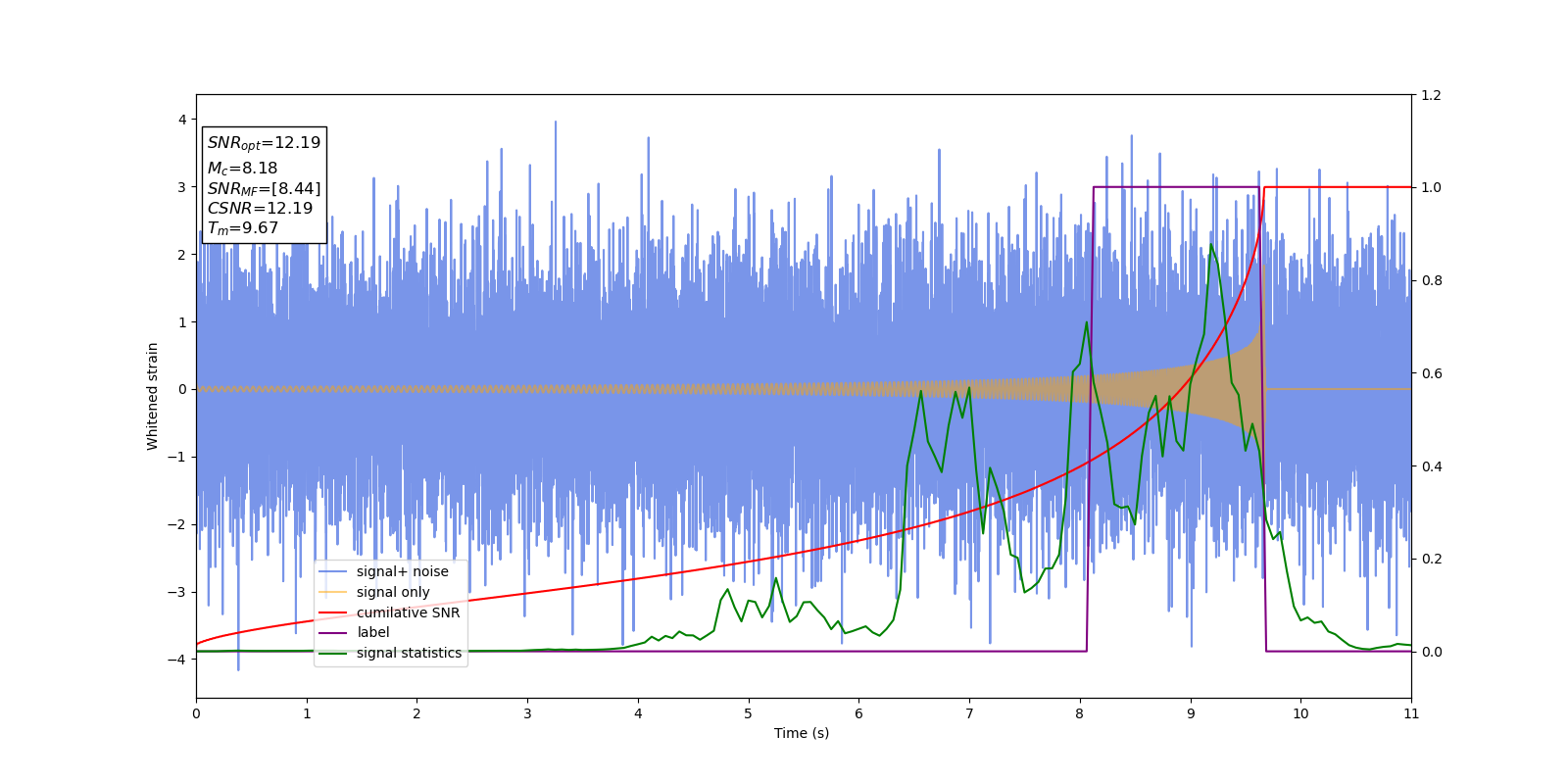Click the CSNR=12.19 annotation text
The width and height of the screenshot is (1568, 784).
(260, 209)
